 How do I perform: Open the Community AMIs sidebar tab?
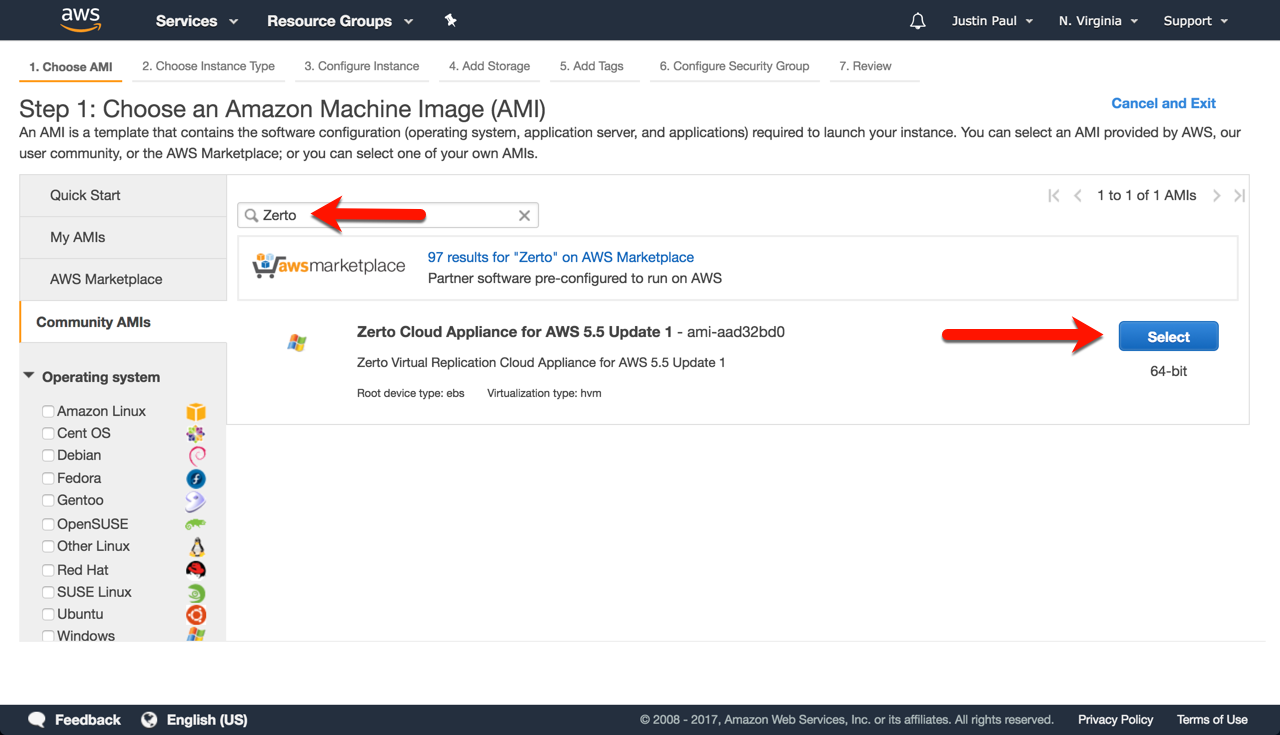123,322
